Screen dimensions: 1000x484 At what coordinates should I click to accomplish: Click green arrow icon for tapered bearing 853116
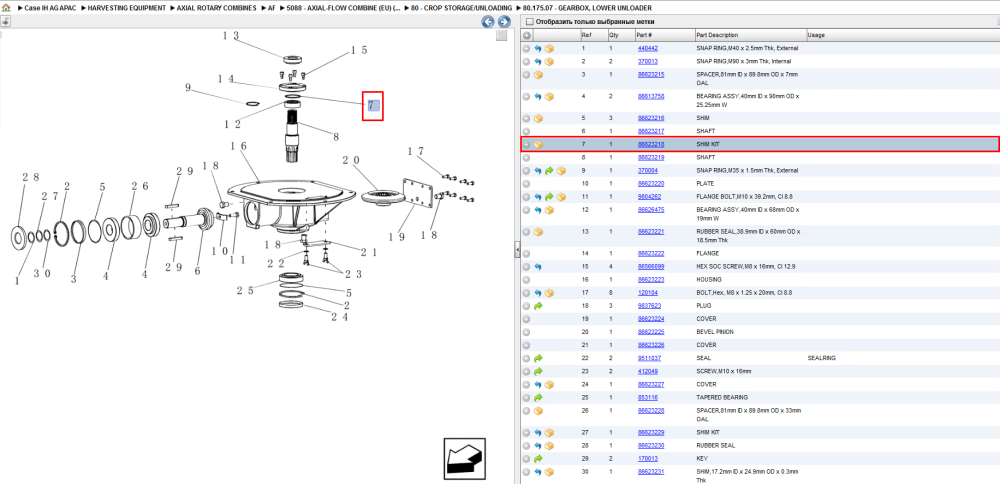point(538,397)
